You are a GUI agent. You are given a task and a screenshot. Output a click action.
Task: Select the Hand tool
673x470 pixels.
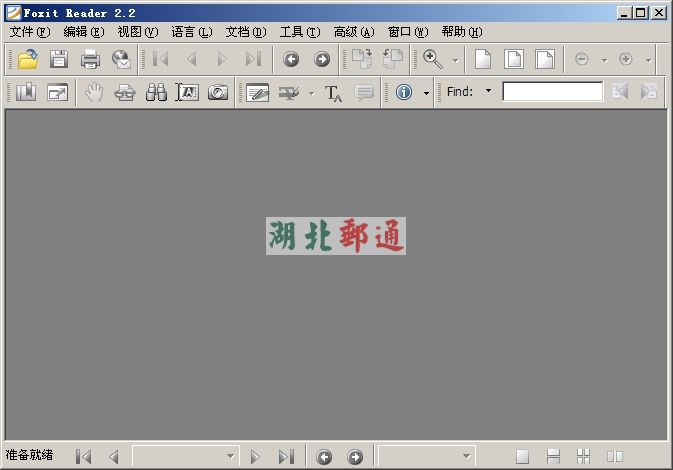94,92
